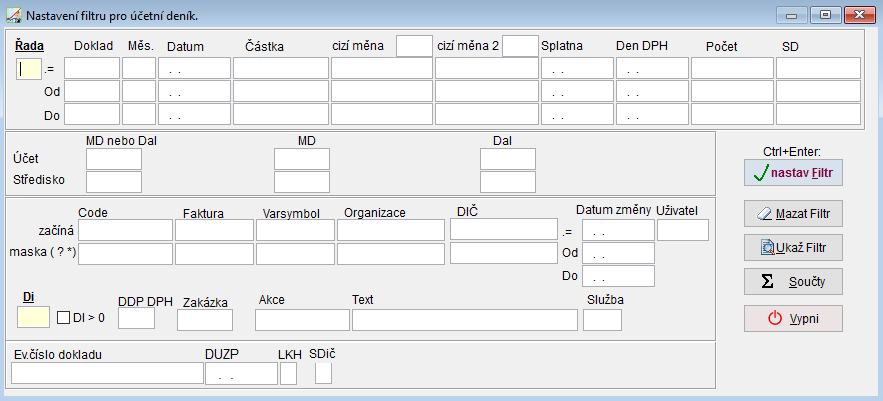The image size is (883, 401).
Task: Click the Mazat Filtr eraser button
Action: click(794, 213)
